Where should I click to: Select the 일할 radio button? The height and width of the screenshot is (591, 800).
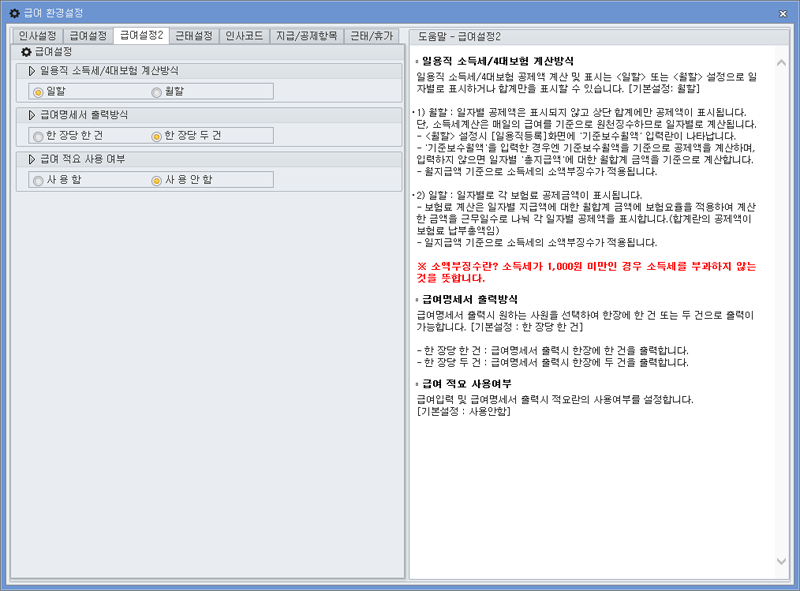(x=37, y=93)
